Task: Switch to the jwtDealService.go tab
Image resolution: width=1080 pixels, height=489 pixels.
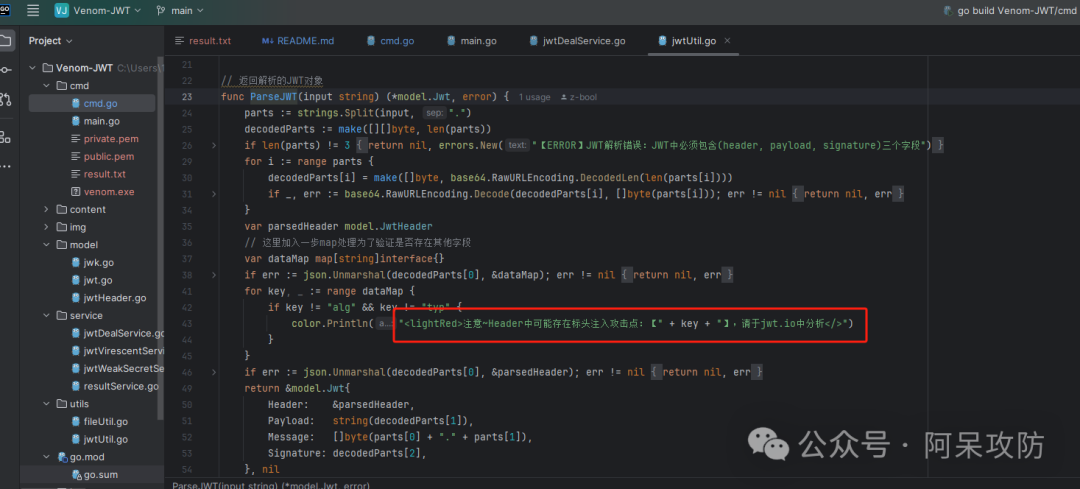Action: pos(577,41)
